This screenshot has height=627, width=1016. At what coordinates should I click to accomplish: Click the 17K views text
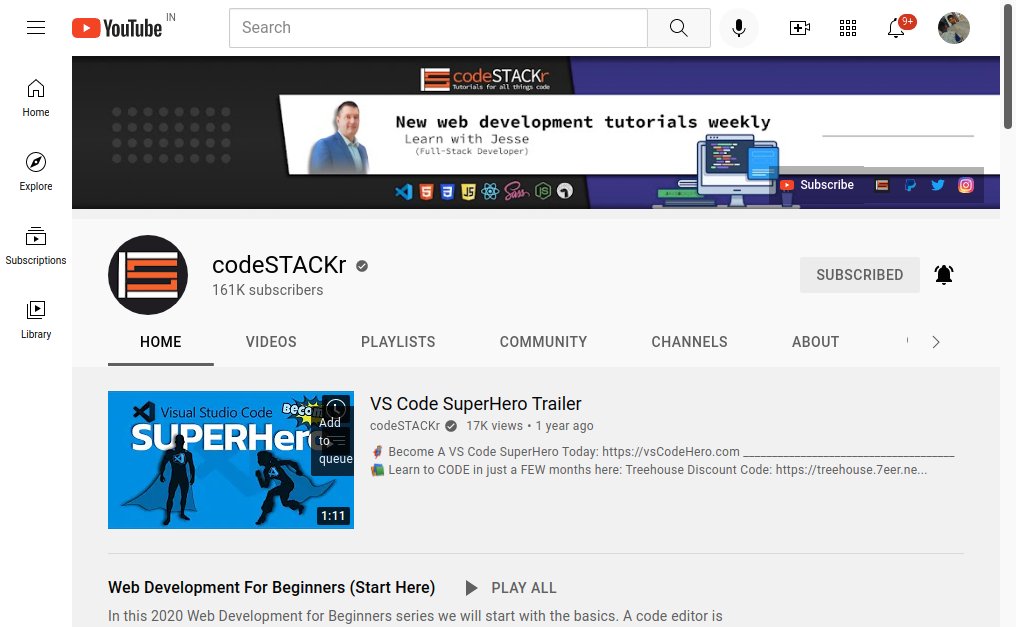click(x=494, y=426)
